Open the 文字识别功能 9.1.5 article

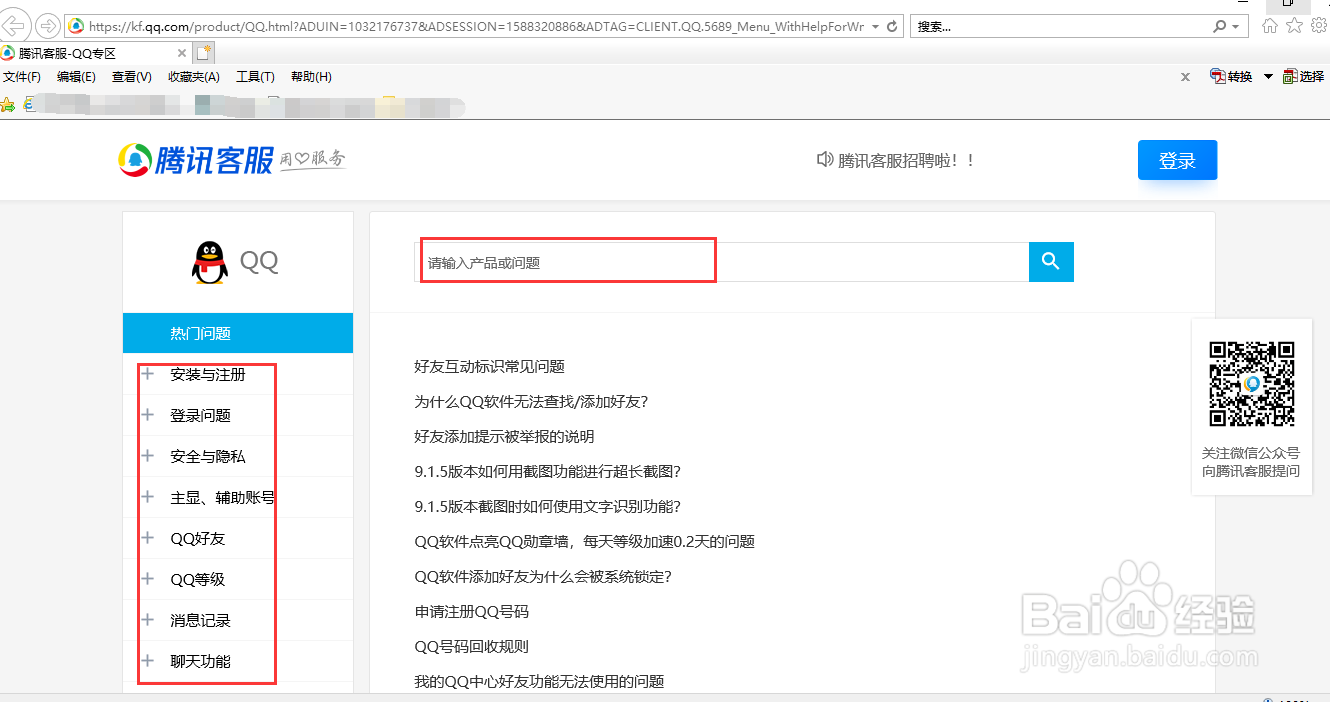pos(547,507)
